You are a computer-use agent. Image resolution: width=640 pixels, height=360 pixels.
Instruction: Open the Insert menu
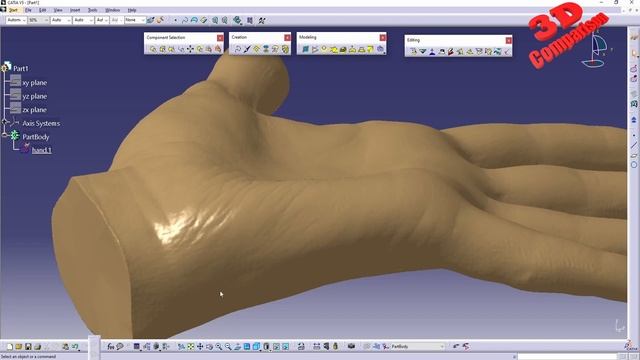75,10
